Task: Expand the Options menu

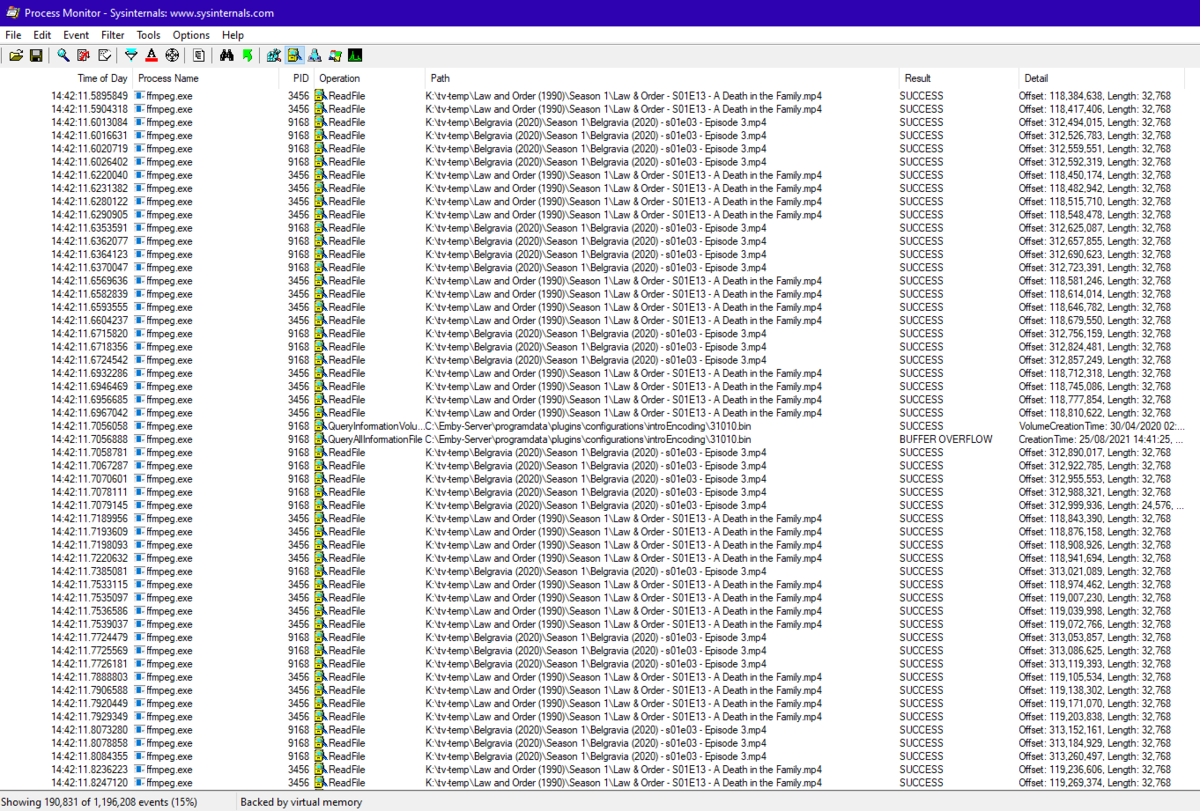Action: coord(191,35)
